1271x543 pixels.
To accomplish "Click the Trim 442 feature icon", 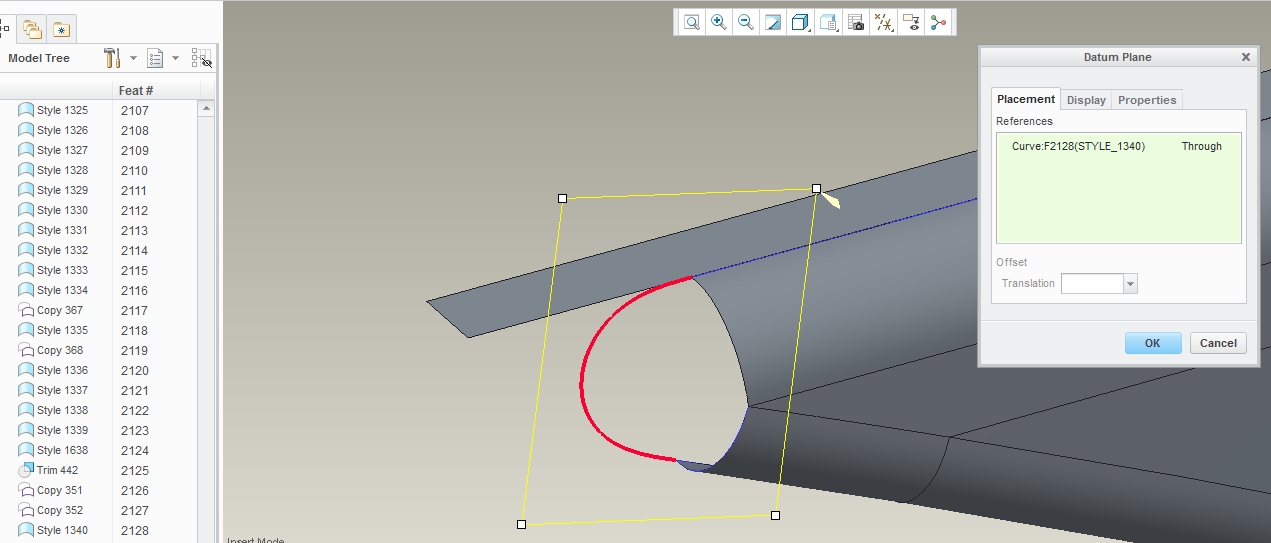I will (x=26, y=470).
